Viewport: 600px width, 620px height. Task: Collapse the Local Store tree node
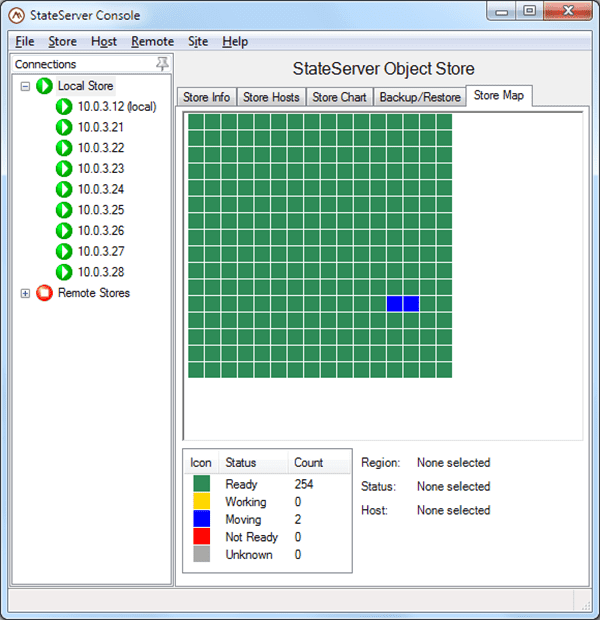click(25, 86)
